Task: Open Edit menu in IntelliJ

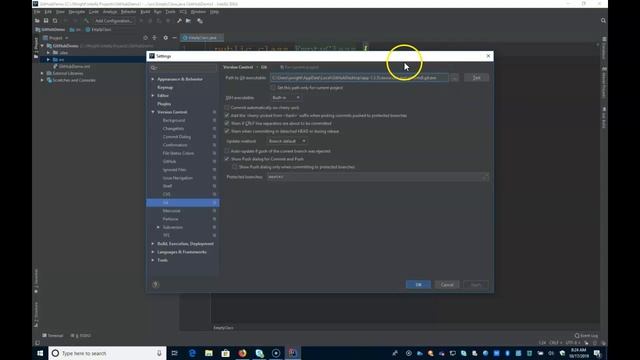Action: [x=48, y=12]
